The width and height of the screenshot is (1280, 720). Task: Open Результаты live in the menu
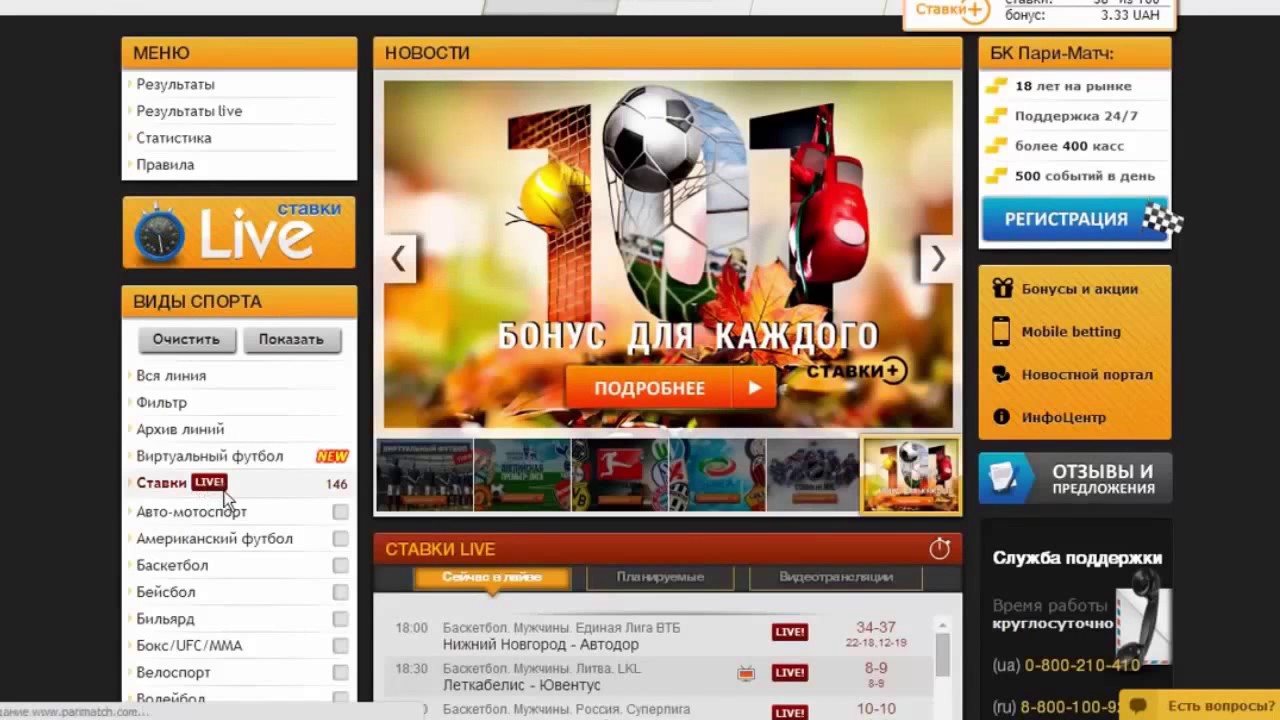[189, 111]
